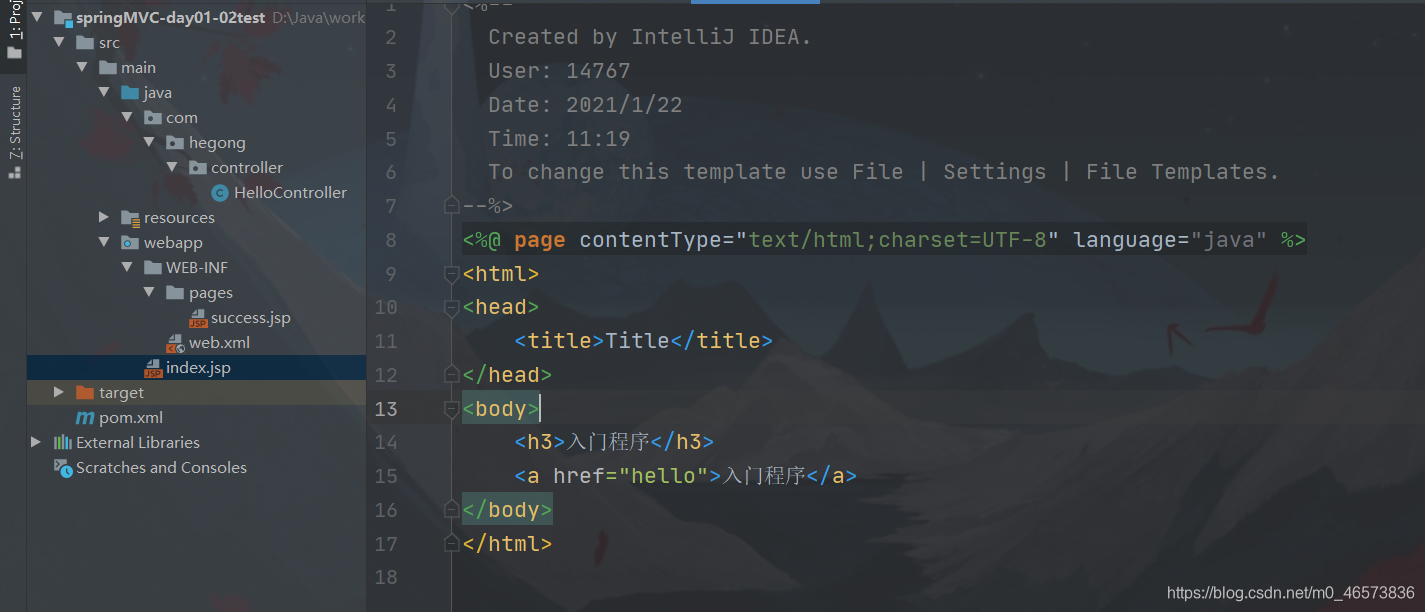The width and height of the screenshot is (1425, 612).
Task: Click the index.jsp file icon
Action: 153,368
